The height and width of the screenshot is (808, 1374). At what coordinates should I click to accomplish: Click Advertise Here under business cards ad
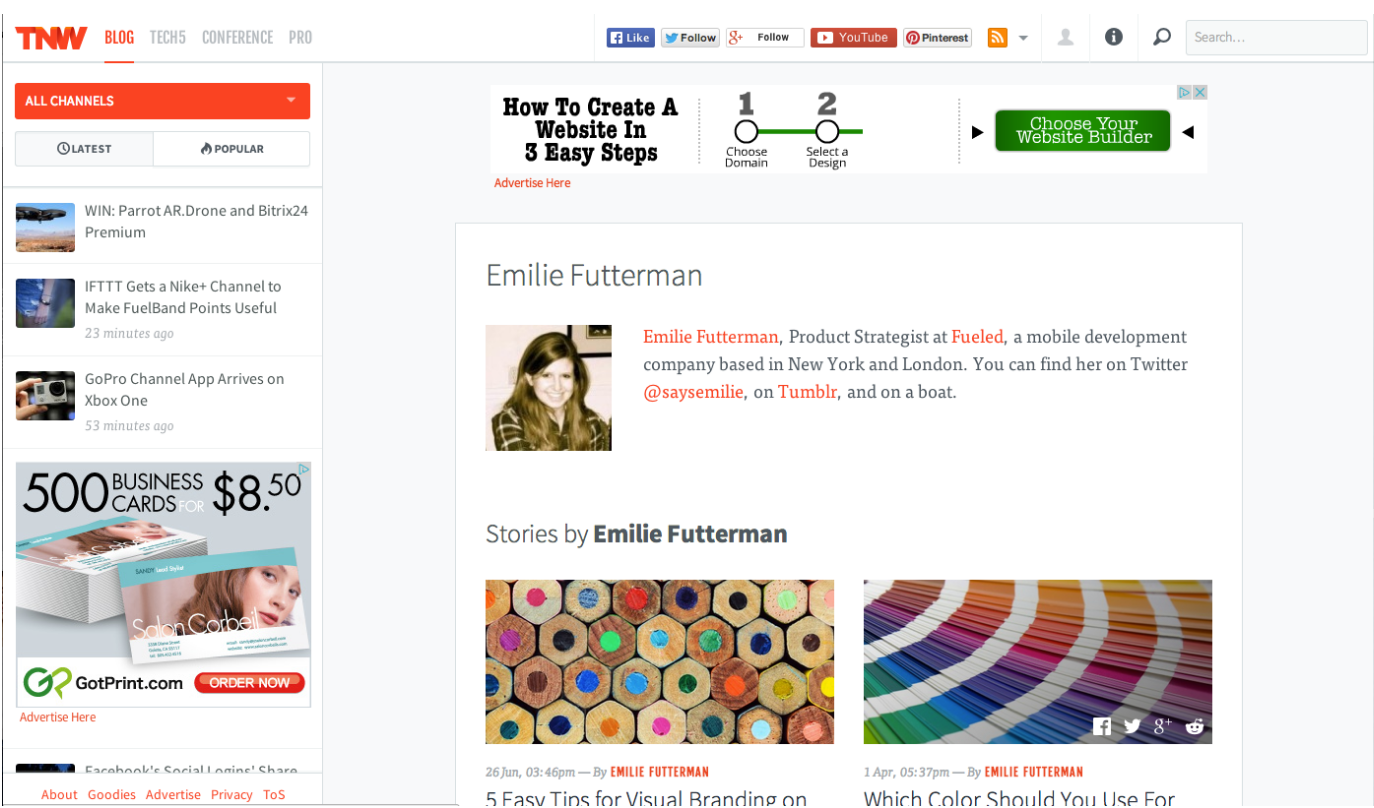pyautogui.click(x=58, y=717)
